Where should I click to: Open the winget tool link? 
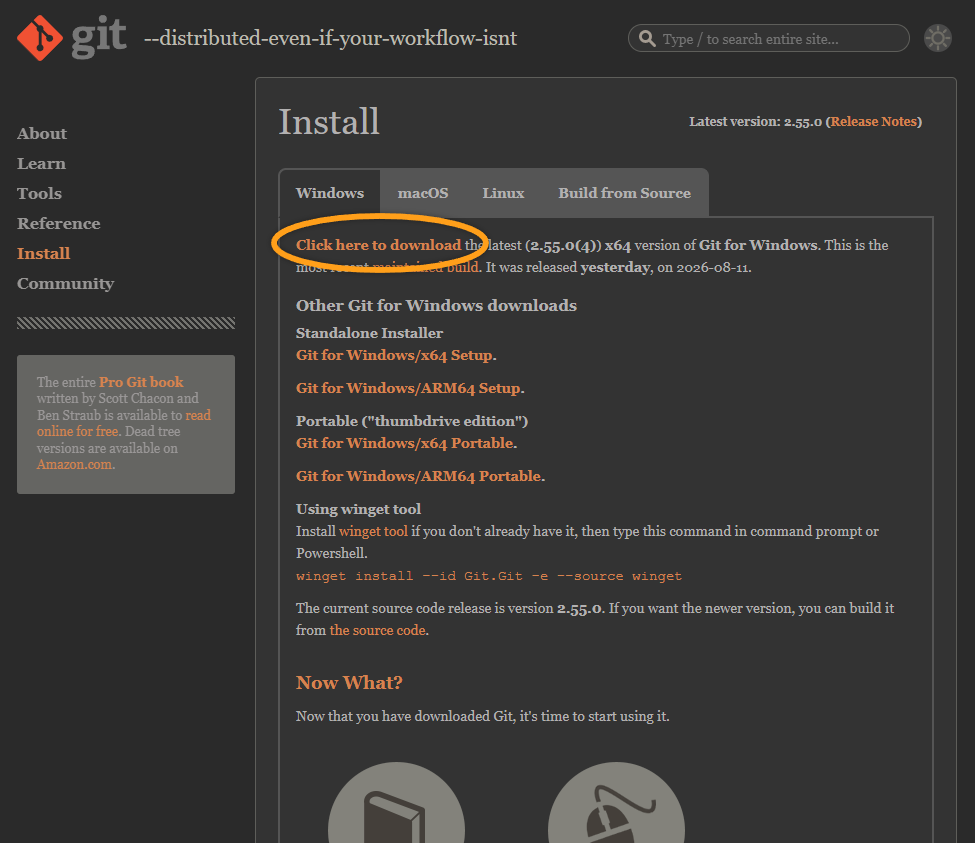[x=373, y=531]
